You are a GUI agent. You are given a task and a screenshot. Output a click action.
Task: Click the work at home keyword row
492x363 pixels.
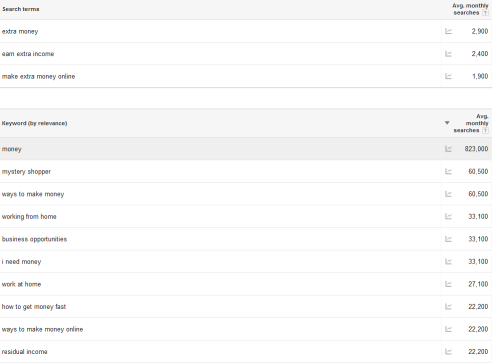(x=246, y=284)
